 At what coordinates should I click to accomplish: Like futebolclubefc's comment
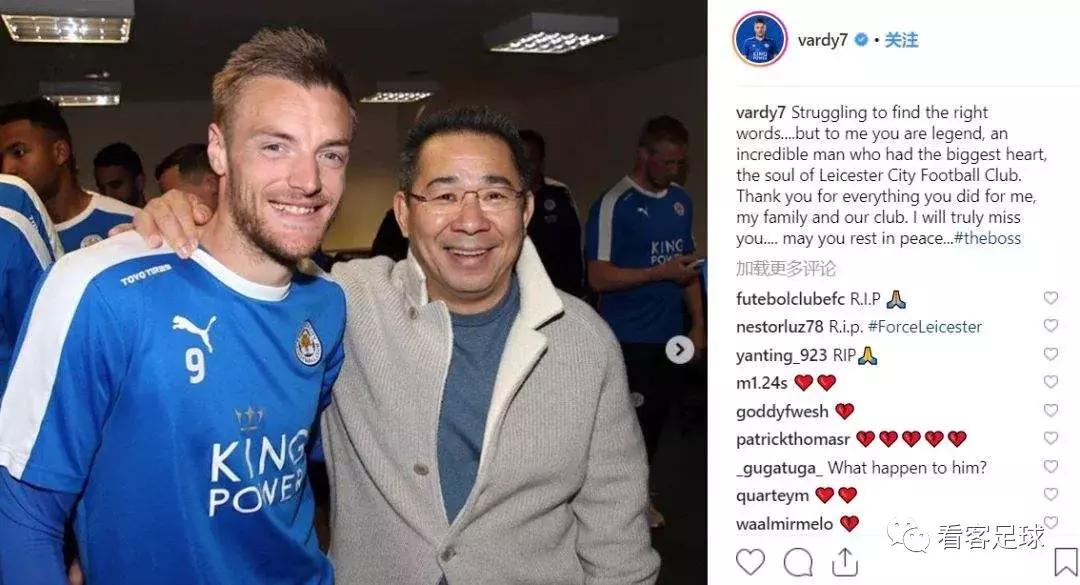tap(1050, 298)
